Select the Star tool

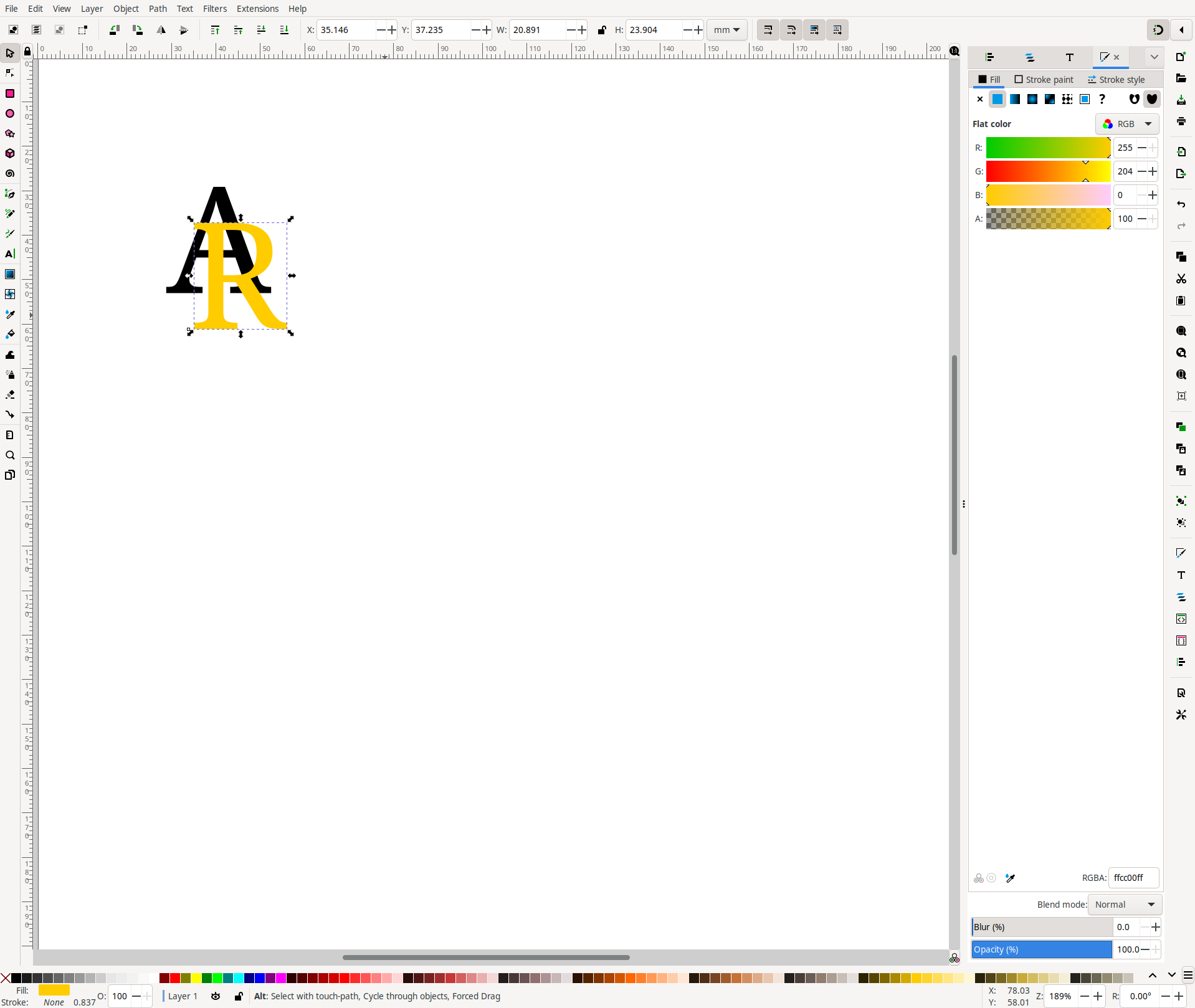point(10,133)
